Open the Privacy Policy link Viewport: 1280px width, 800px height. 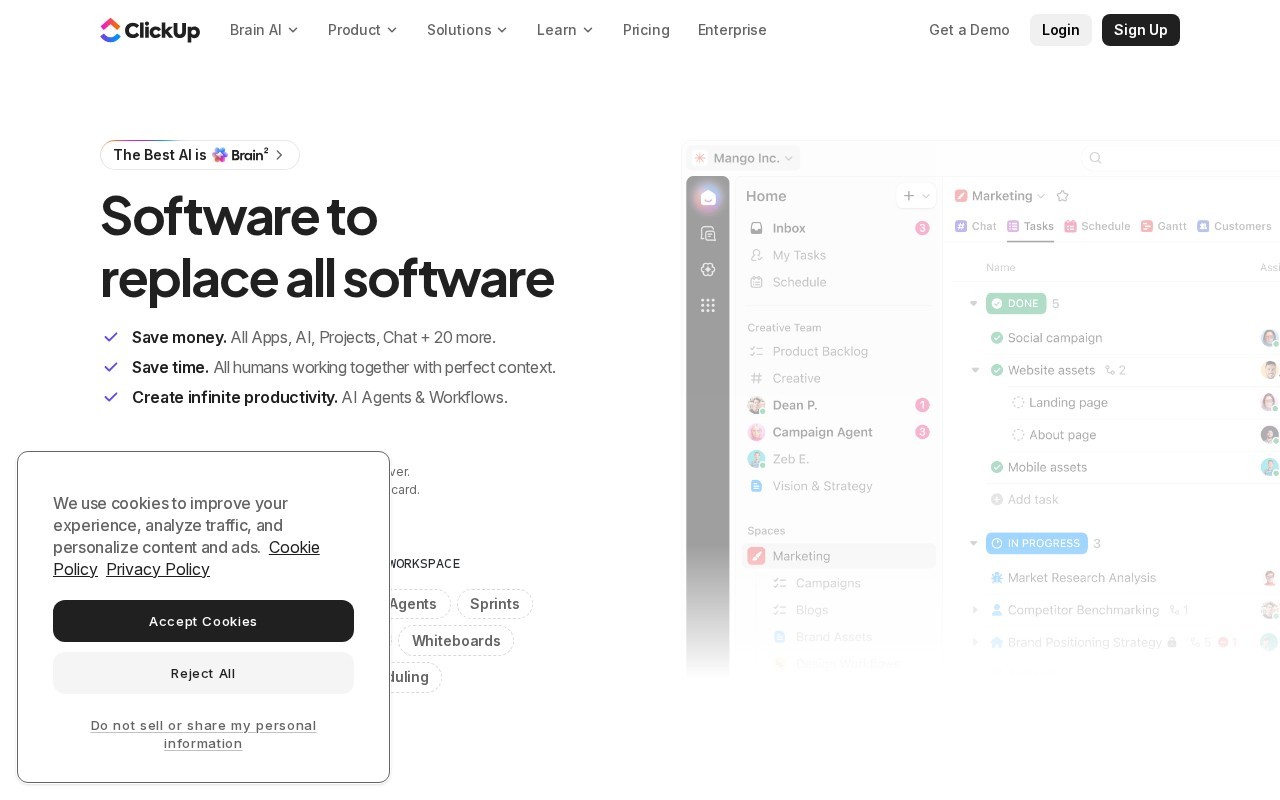point(158,569)
